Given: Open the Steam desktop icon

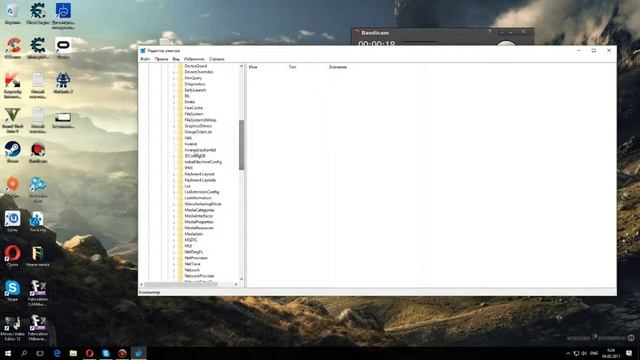Looking at the screenshot, I should pos(13,151).
